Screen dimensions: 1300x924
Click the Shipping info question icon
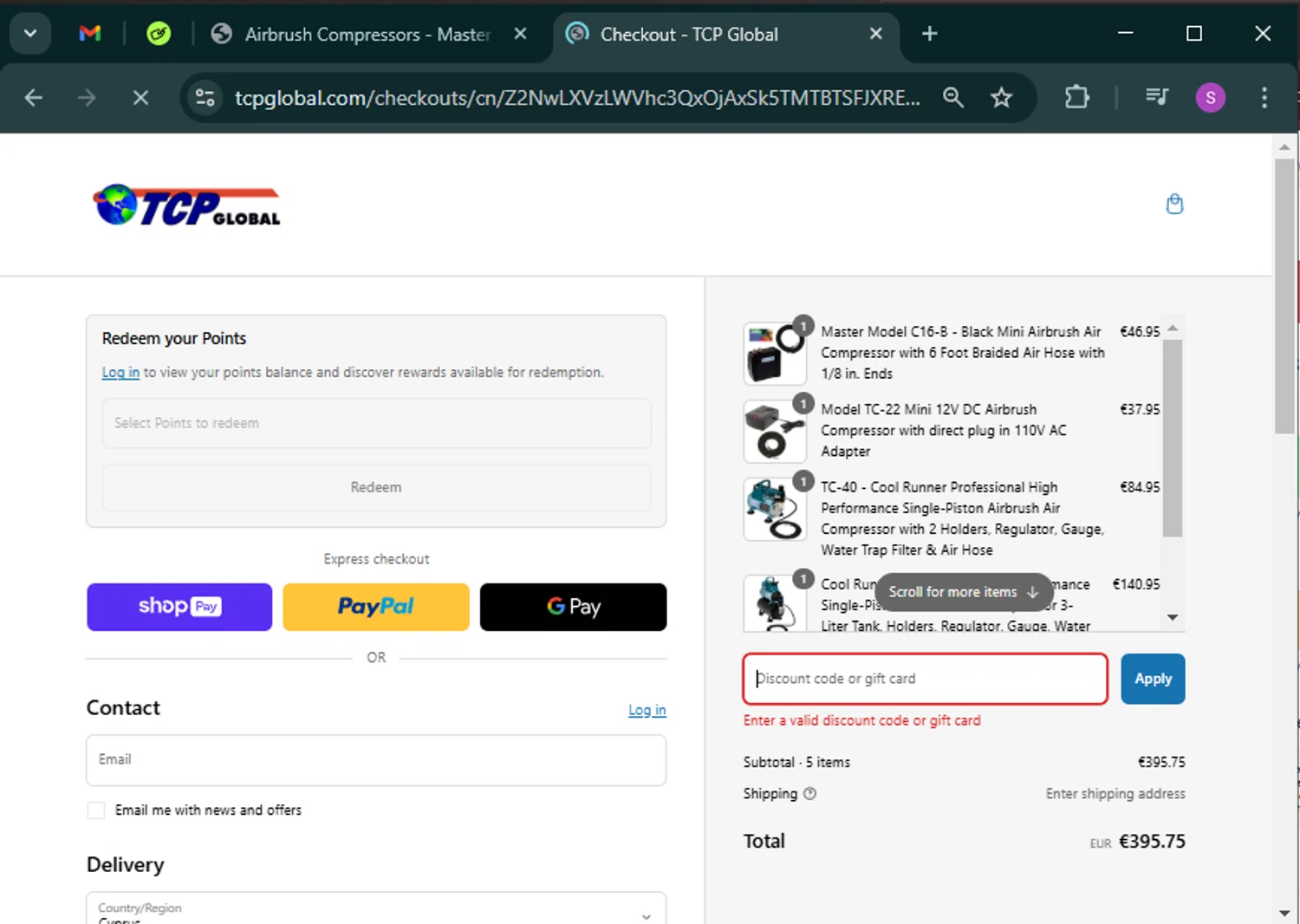(809, 793)
